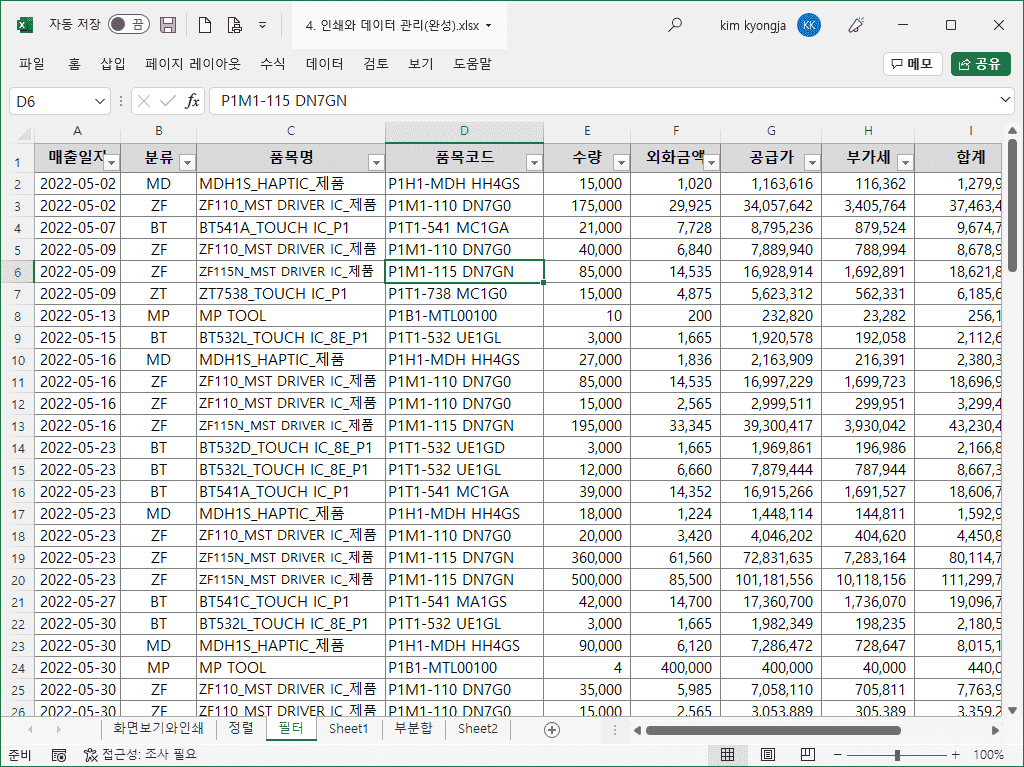This screenshot has height=767, width=1024.
Task: Open the 외화금액 filter dropdown
Action: click(x=712, y=161)
